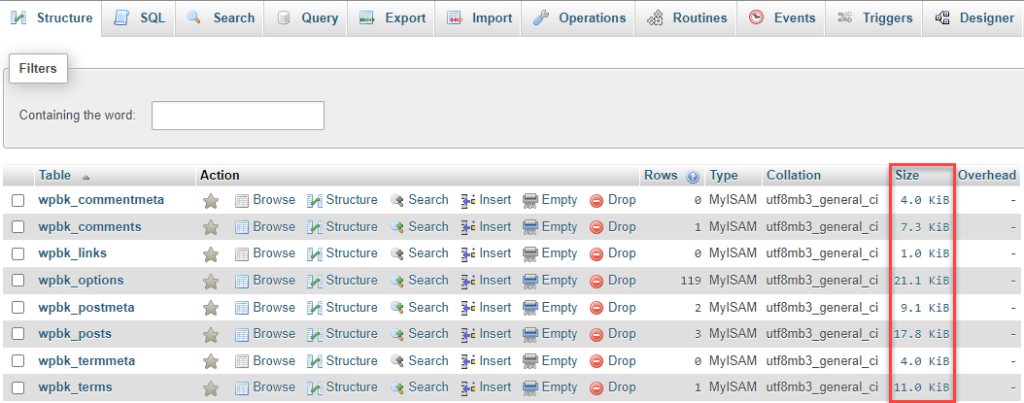
Task: Open Structure for wpbk_posts
Action: click(x=342, y=334)
